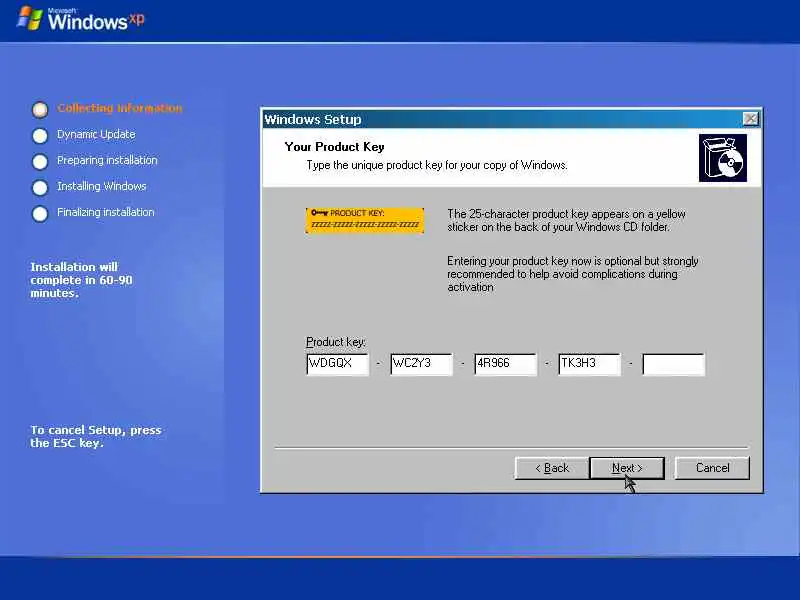Click the Windows CD box icon

click(x=723, y=158)
